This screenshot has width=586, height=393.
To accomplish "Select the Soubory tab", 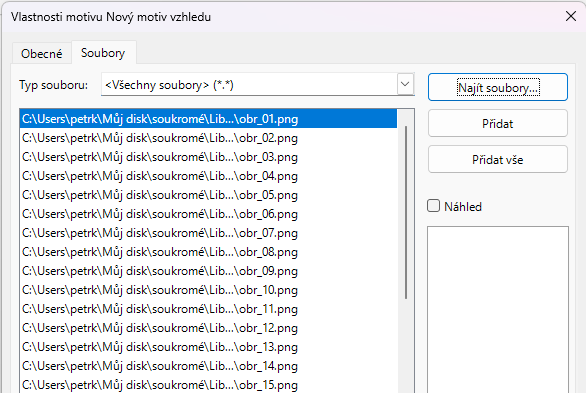I will 103,53.
